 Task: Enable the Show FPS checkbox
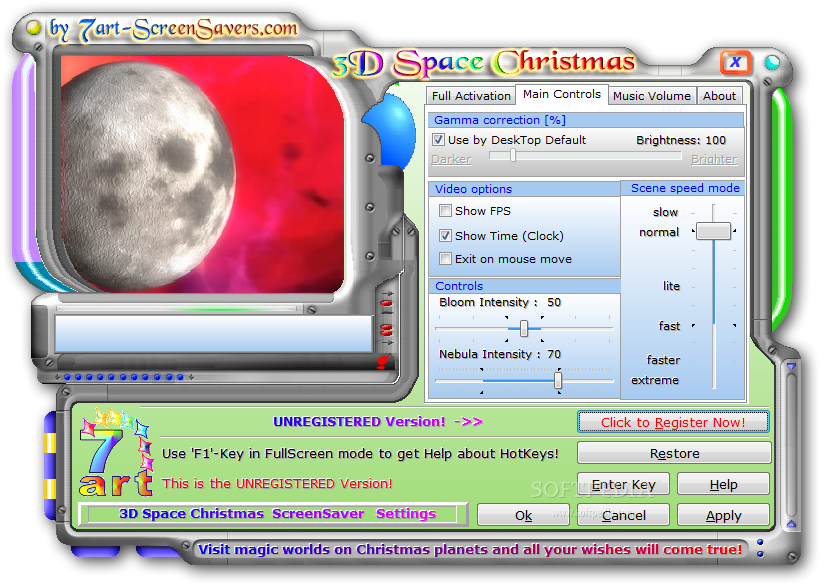coord(445,211)
